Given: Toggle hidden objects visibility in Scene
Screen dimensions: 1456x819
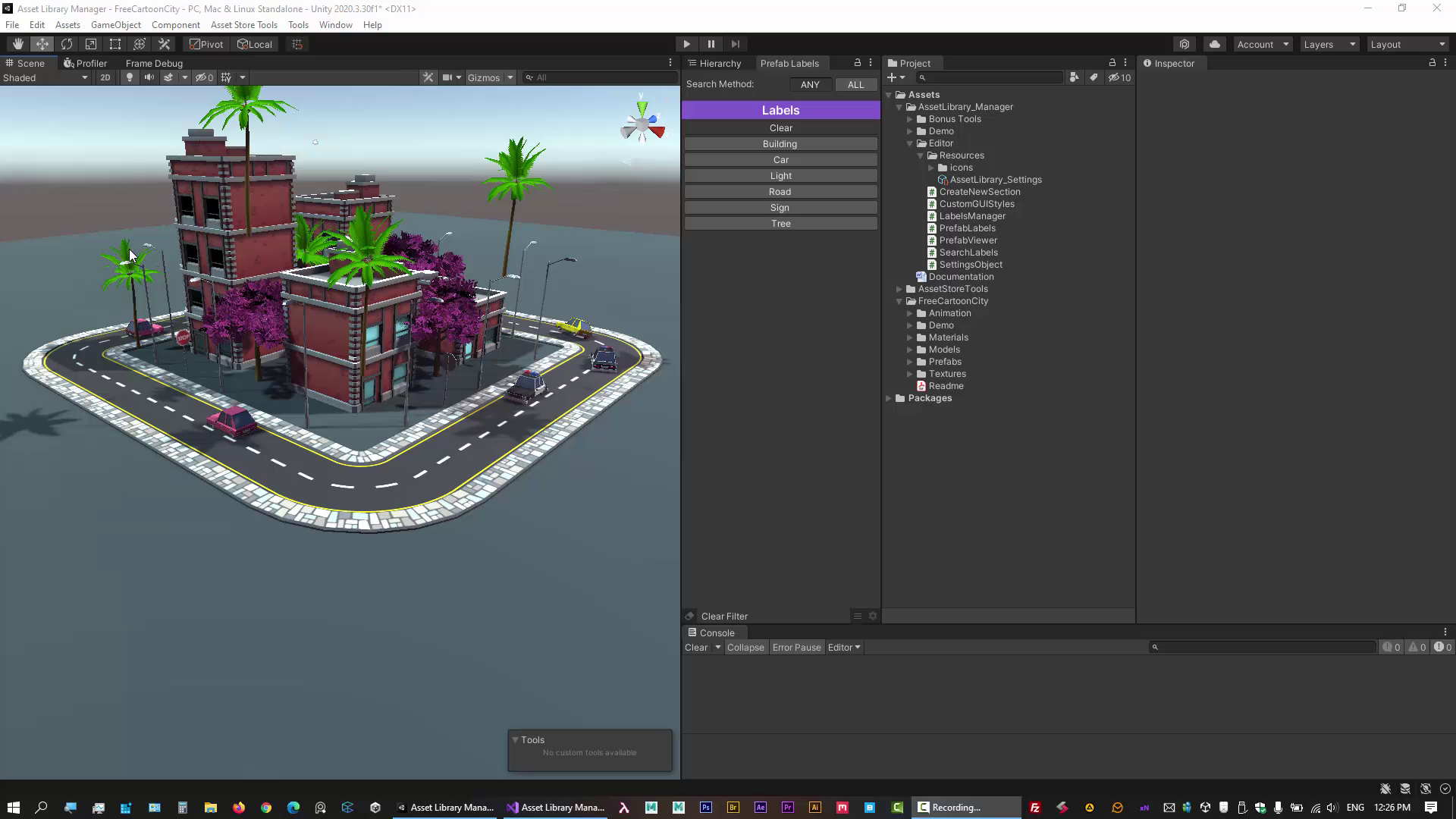Looking at the screenshot, I should [x=205, y=77].
